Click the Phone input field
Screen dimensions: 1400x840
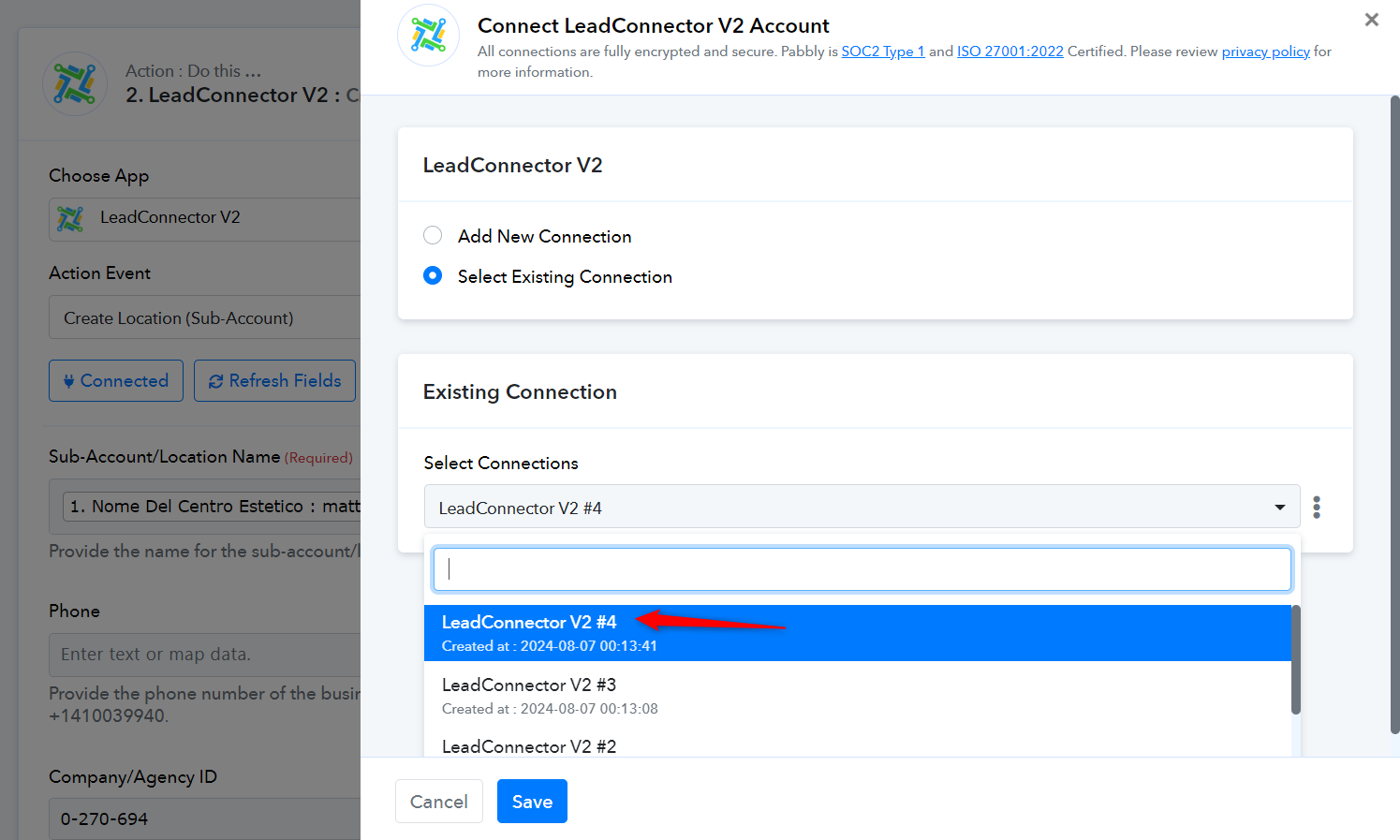205,654
